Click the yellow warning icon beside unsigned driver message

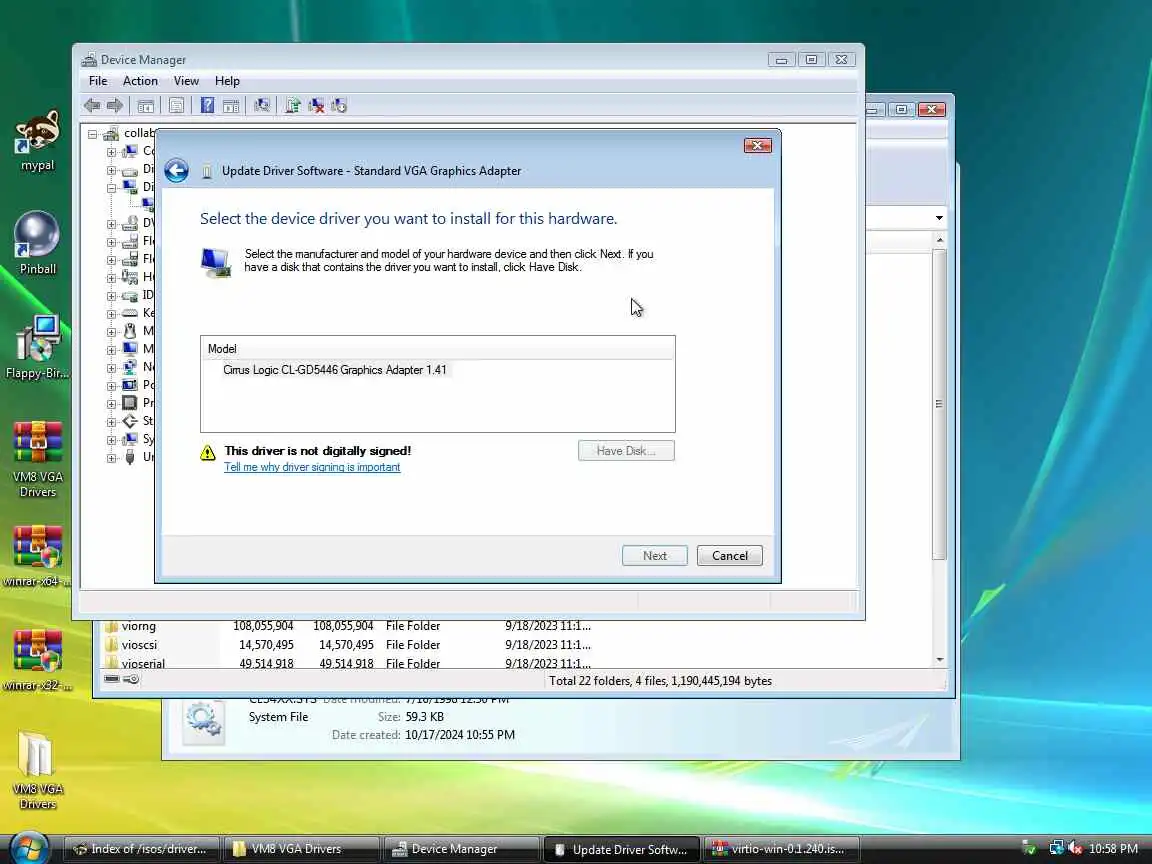pos(208,452)
